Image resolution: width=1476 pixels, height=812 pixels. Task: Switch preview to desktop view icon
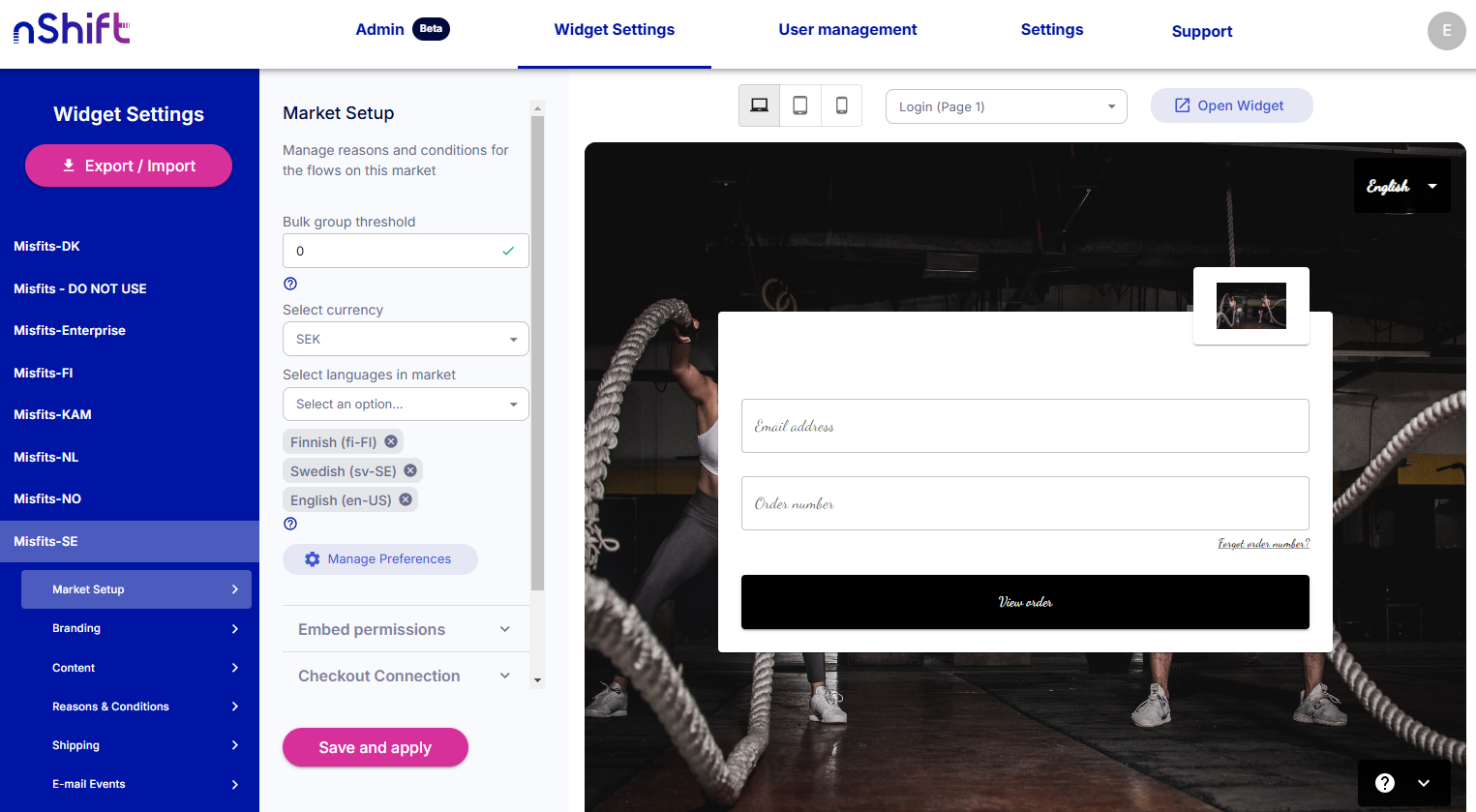pos(760,106)
